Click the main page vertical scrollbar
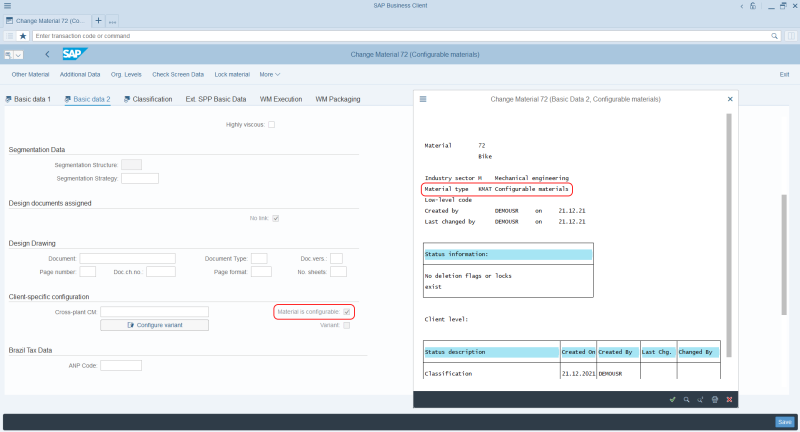This screenshot has width=800, height=432. (x=784, y=255)
